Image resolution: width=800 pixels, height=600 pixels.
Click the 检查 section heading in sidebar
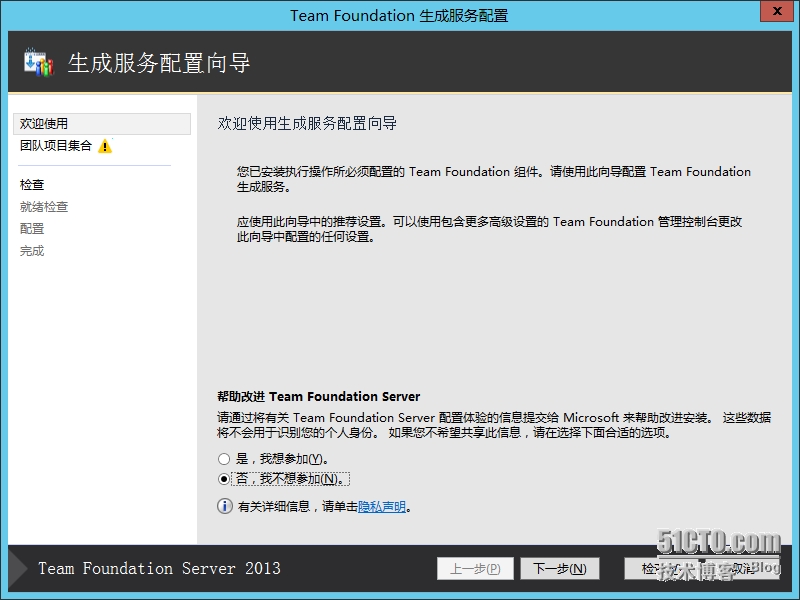[x=32, y=185]
